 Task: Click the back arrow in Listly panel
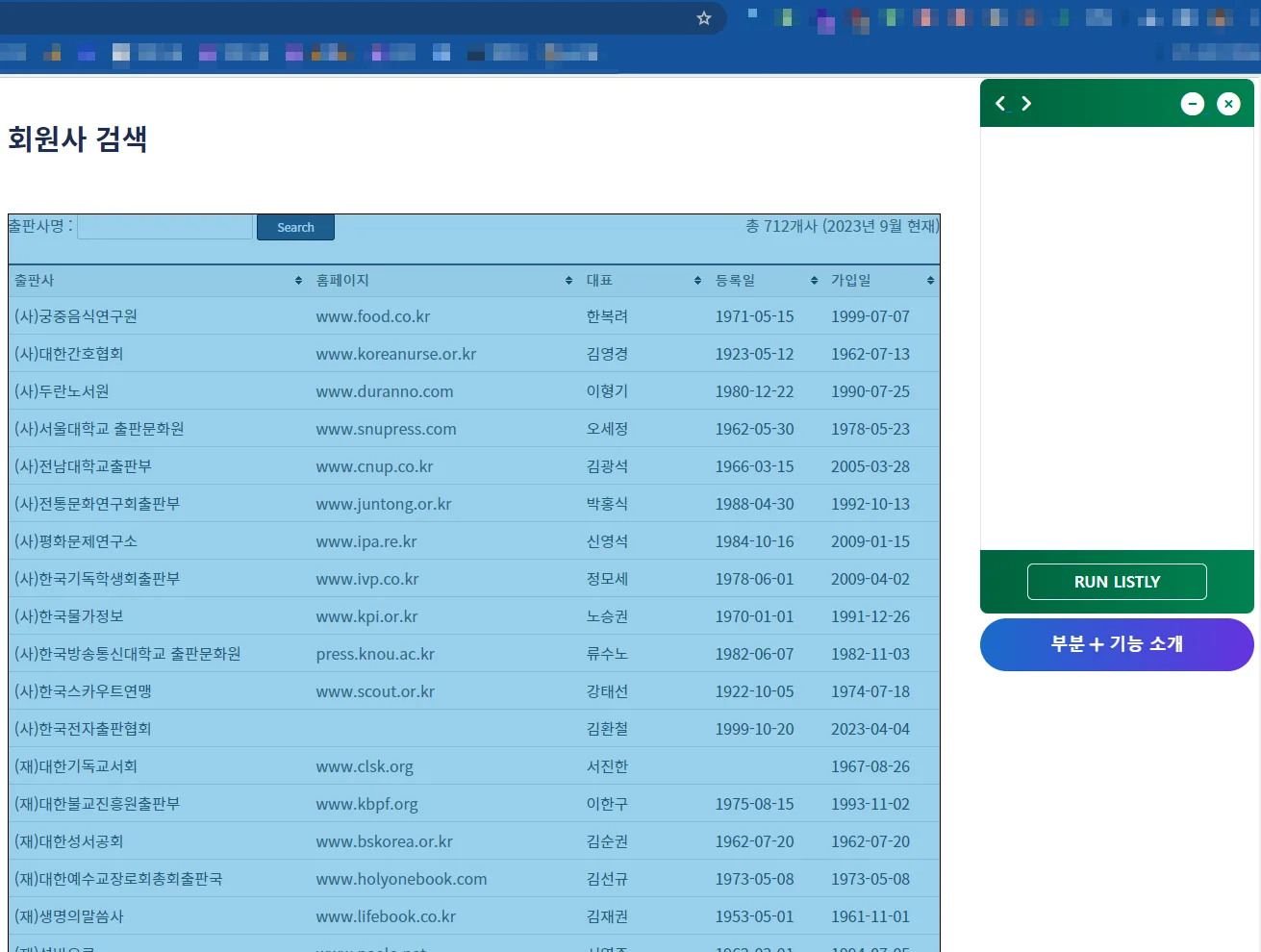(1000, 103)
